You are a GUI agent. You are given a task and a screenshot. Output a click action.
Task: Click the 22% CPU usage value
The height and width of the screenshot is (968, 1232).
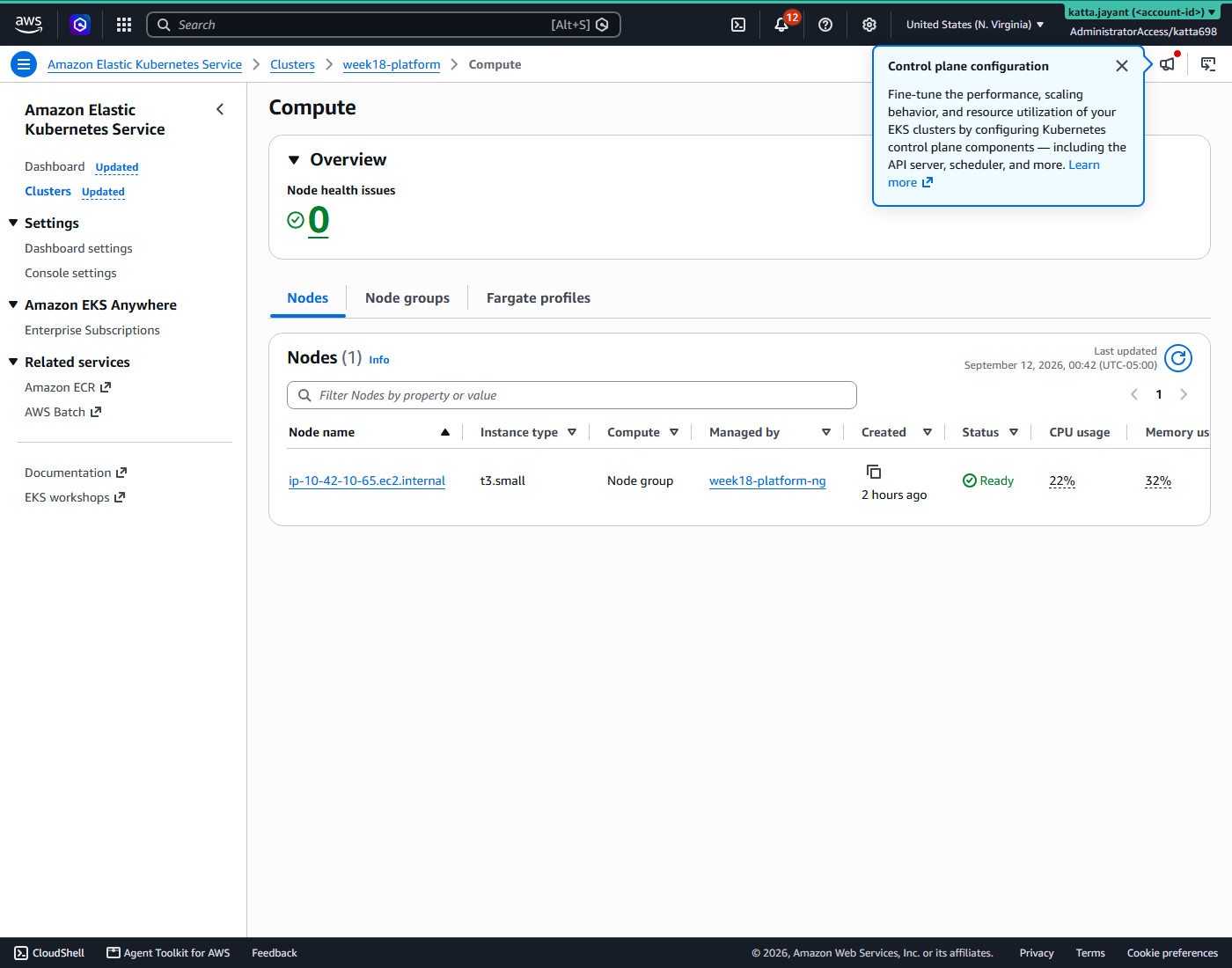pyautogui.click(x=1062, y=480)
